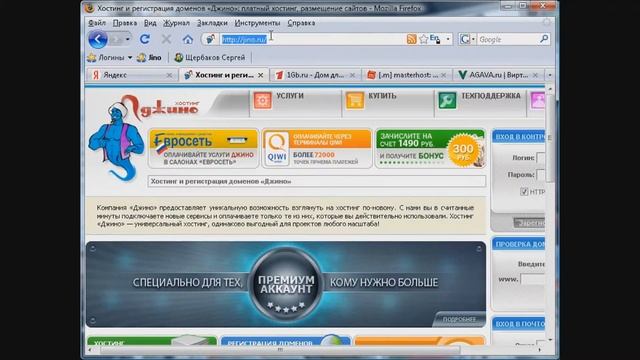The image size is (640, 360).
Task: Click the search engine icon in search box
Action: tap(464, 39)
